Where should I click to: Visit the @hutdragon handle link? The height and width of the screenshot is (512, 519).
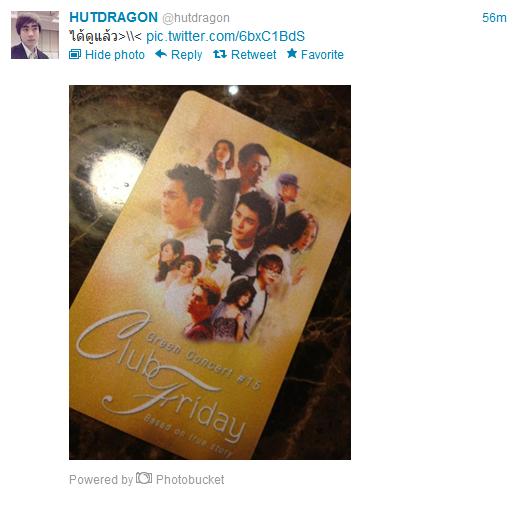pyautogui.click(x=196, y=18)
